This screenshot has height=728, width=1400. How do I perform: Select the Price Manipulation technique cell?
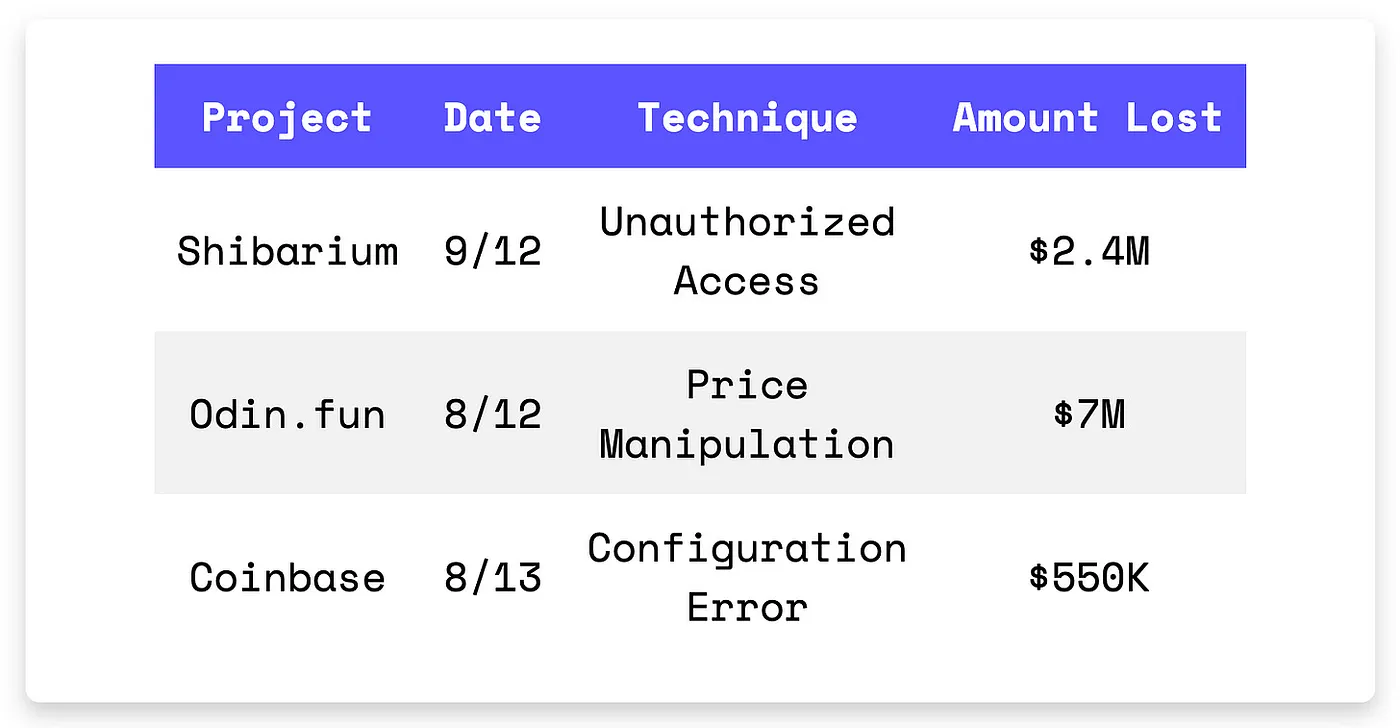coord(747,413)
